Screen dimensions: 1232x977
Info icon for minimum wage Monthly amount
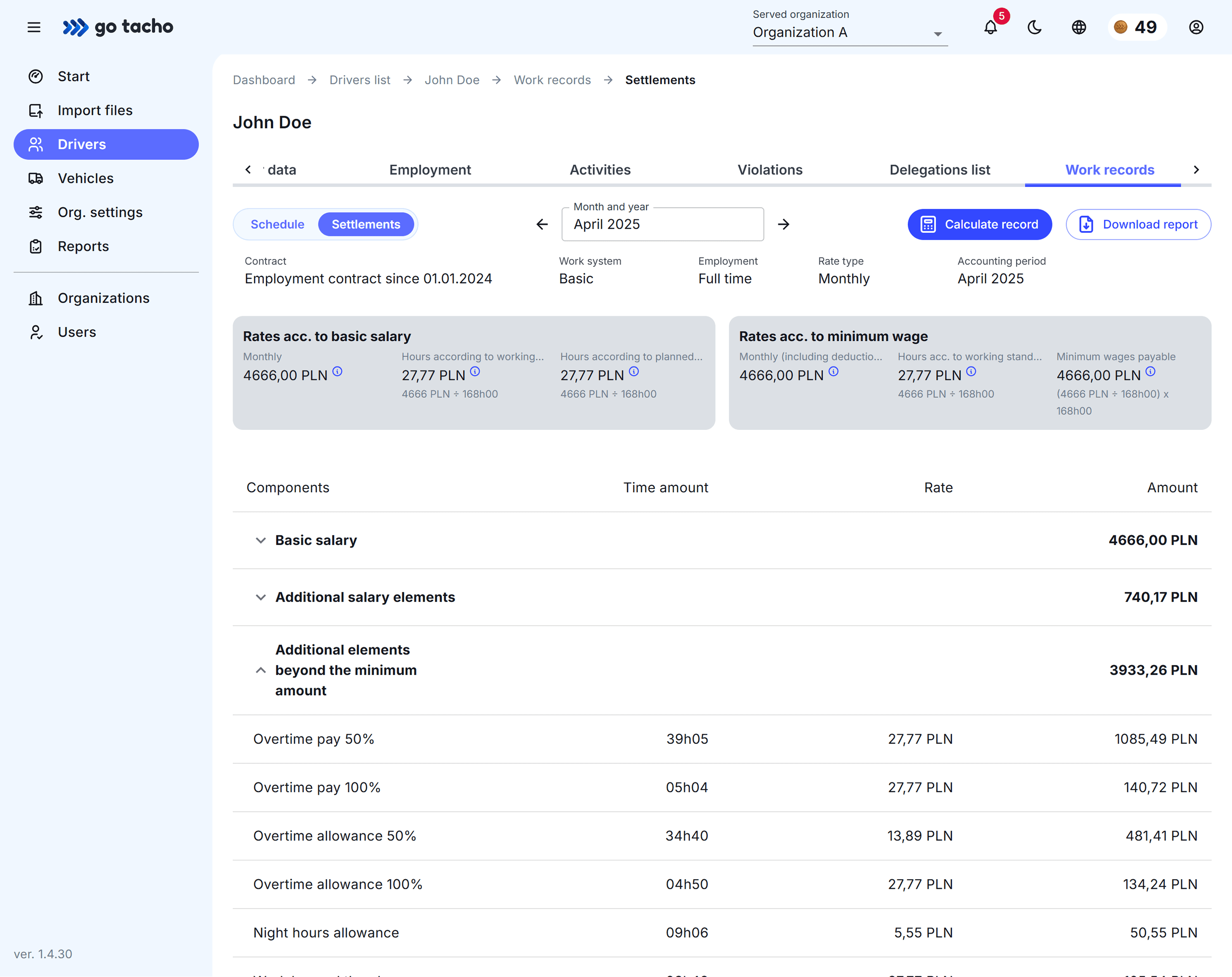click(834, 371)
